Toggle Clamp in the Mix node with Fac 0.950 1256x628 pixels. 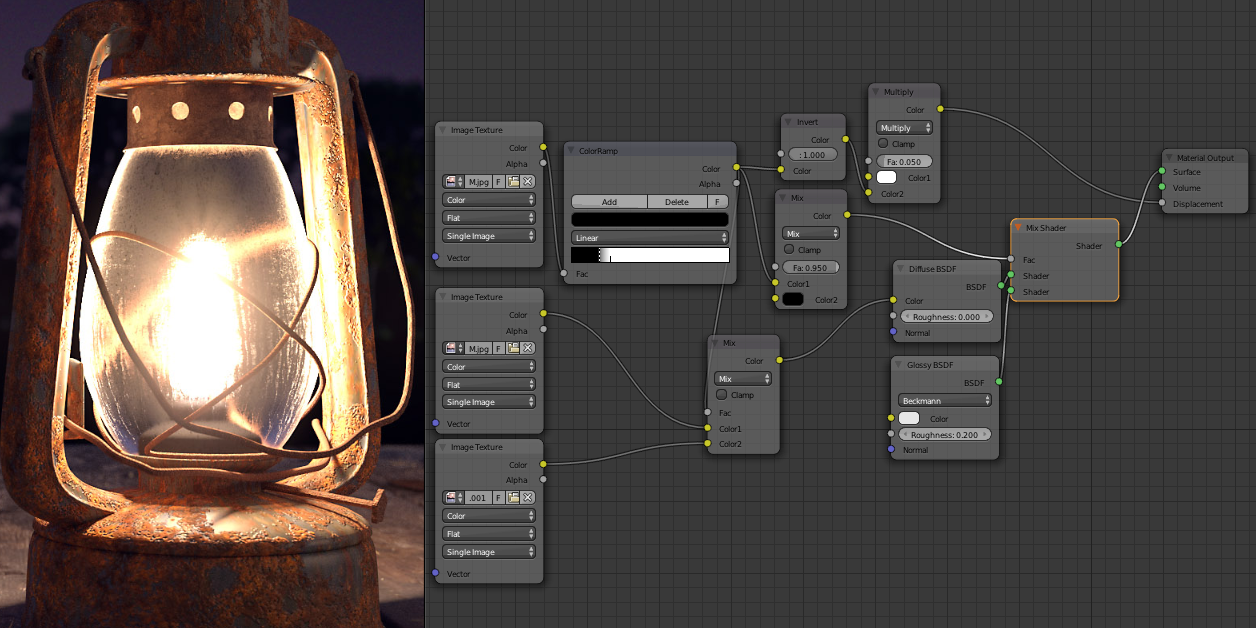tap(790, 250)
